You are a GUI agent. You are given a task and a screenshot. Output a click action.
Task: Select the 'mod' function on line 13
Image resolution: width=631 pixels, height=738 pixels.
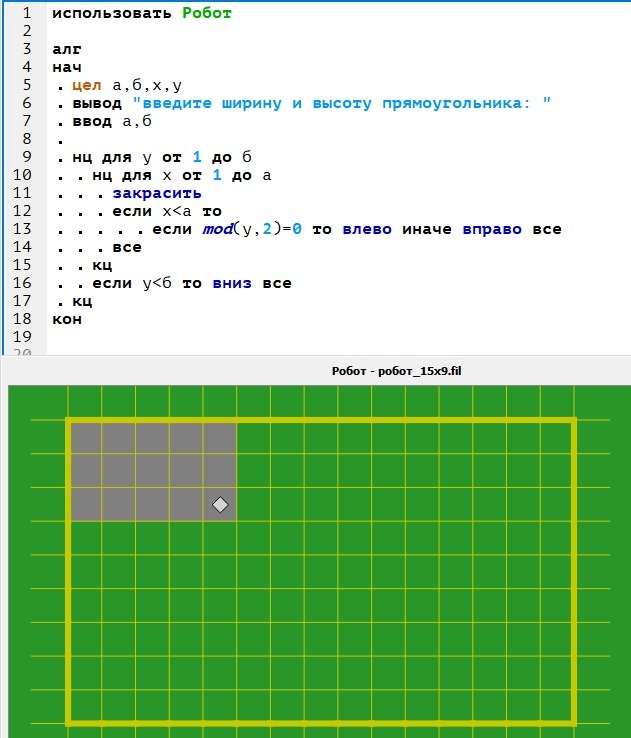coord(216,229)
